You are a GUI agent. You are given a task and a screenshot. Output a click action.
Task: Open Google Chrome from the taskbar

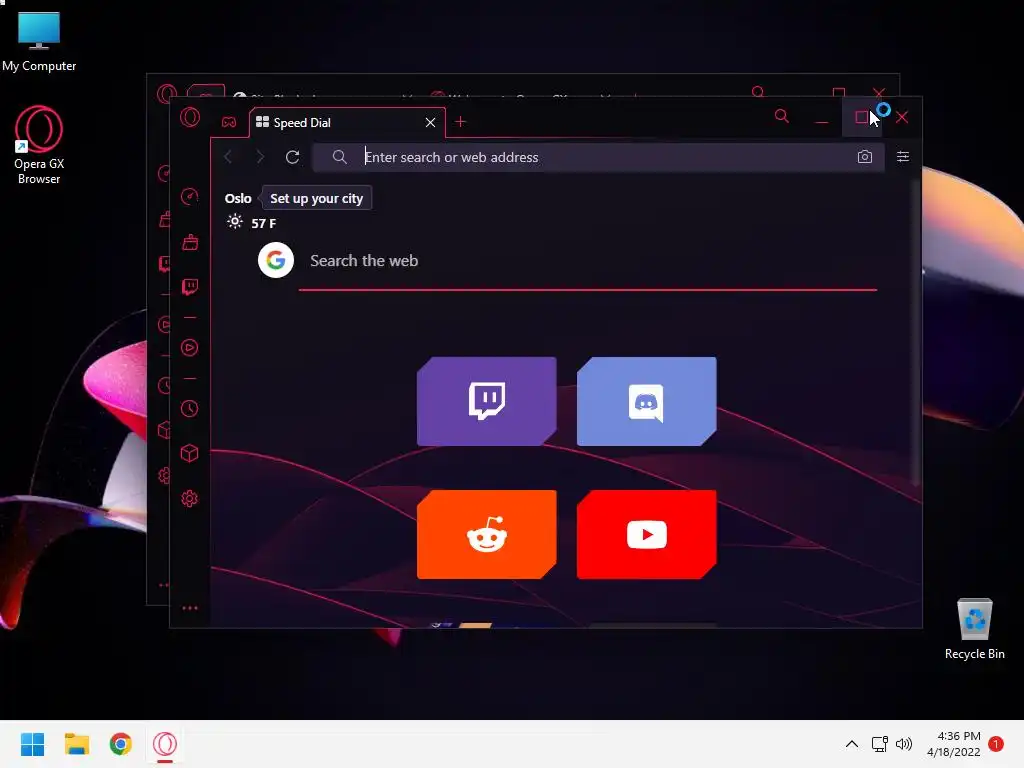[x=121, y=744]
